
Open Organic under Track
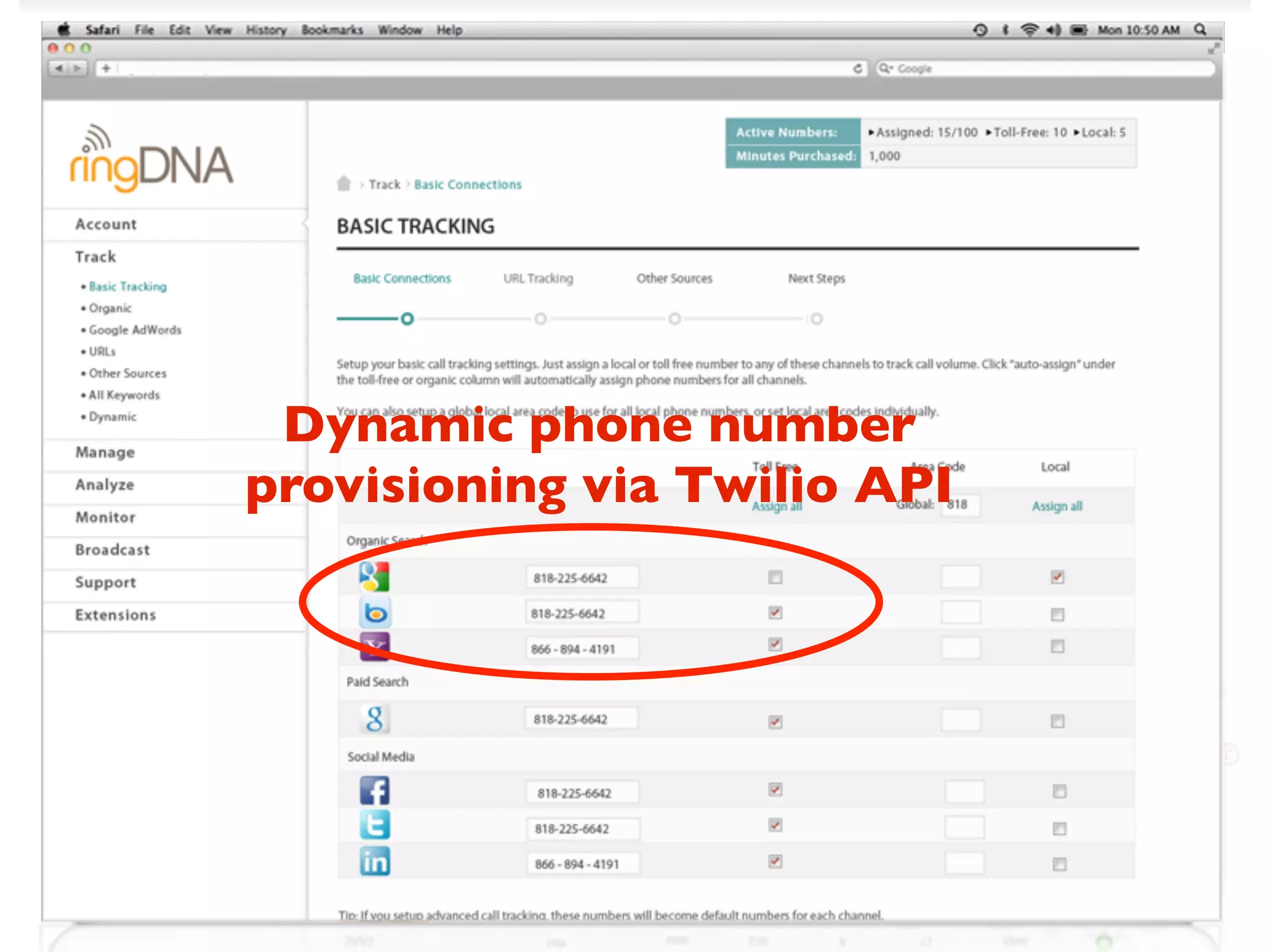110,308
